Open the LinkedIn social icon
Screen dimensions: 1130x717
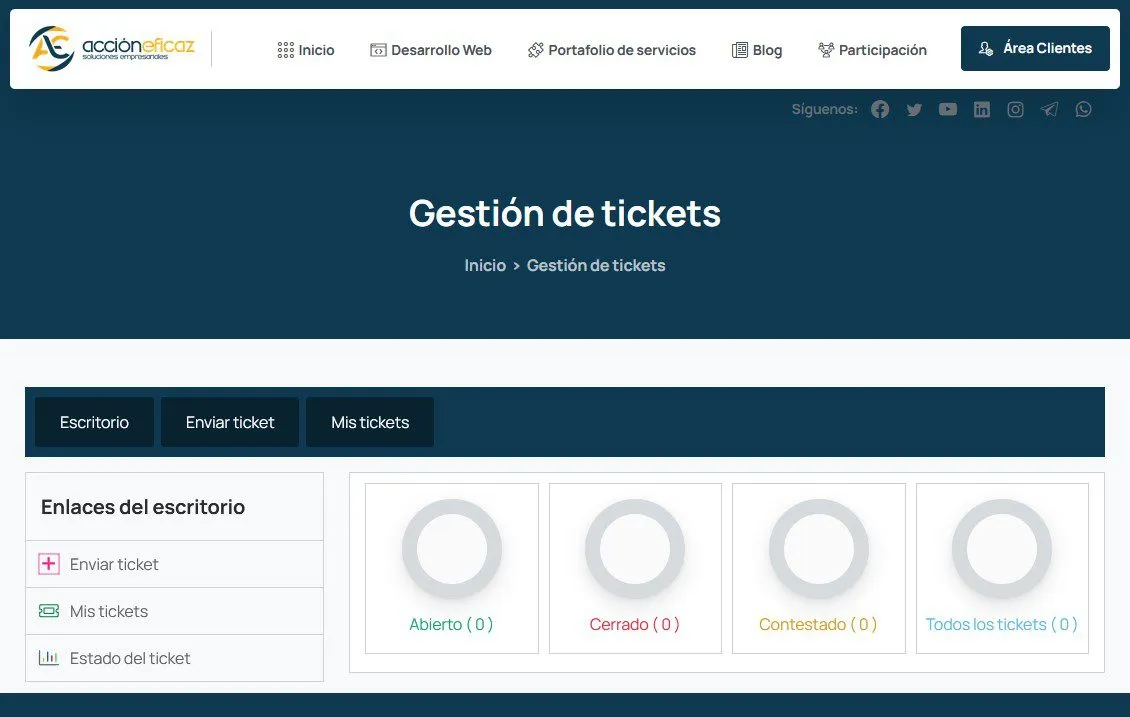(982, 110)
